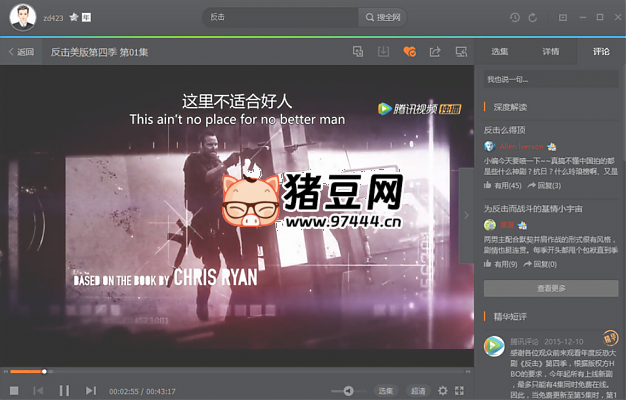Collapse the right side panel arrow
Screen dimensions: 626x400
tap(467, 213)
